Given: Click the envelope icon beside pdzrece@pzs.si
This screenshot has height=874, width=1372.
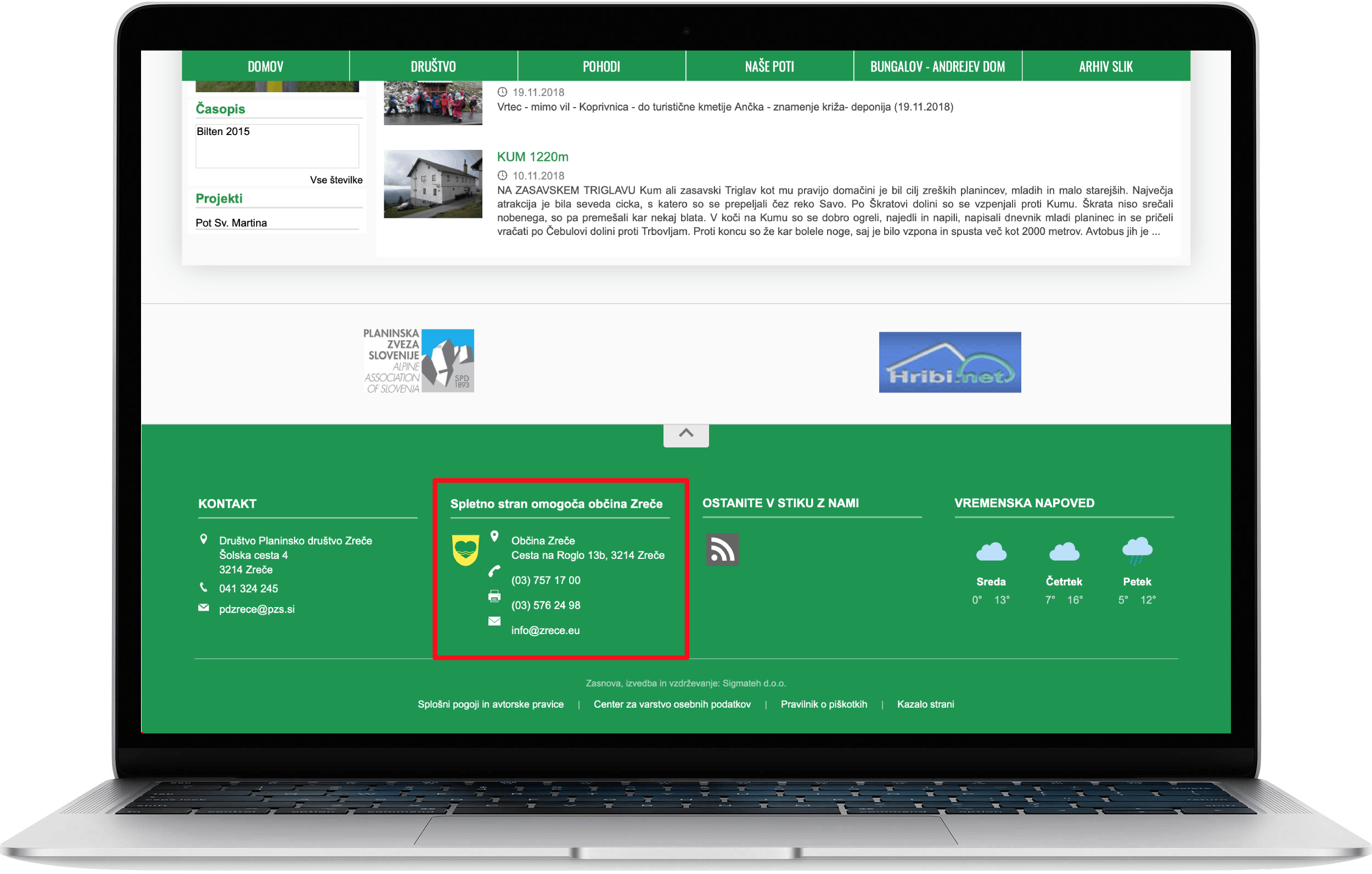Looking at the screenshot, I should [x=204, y=608].
